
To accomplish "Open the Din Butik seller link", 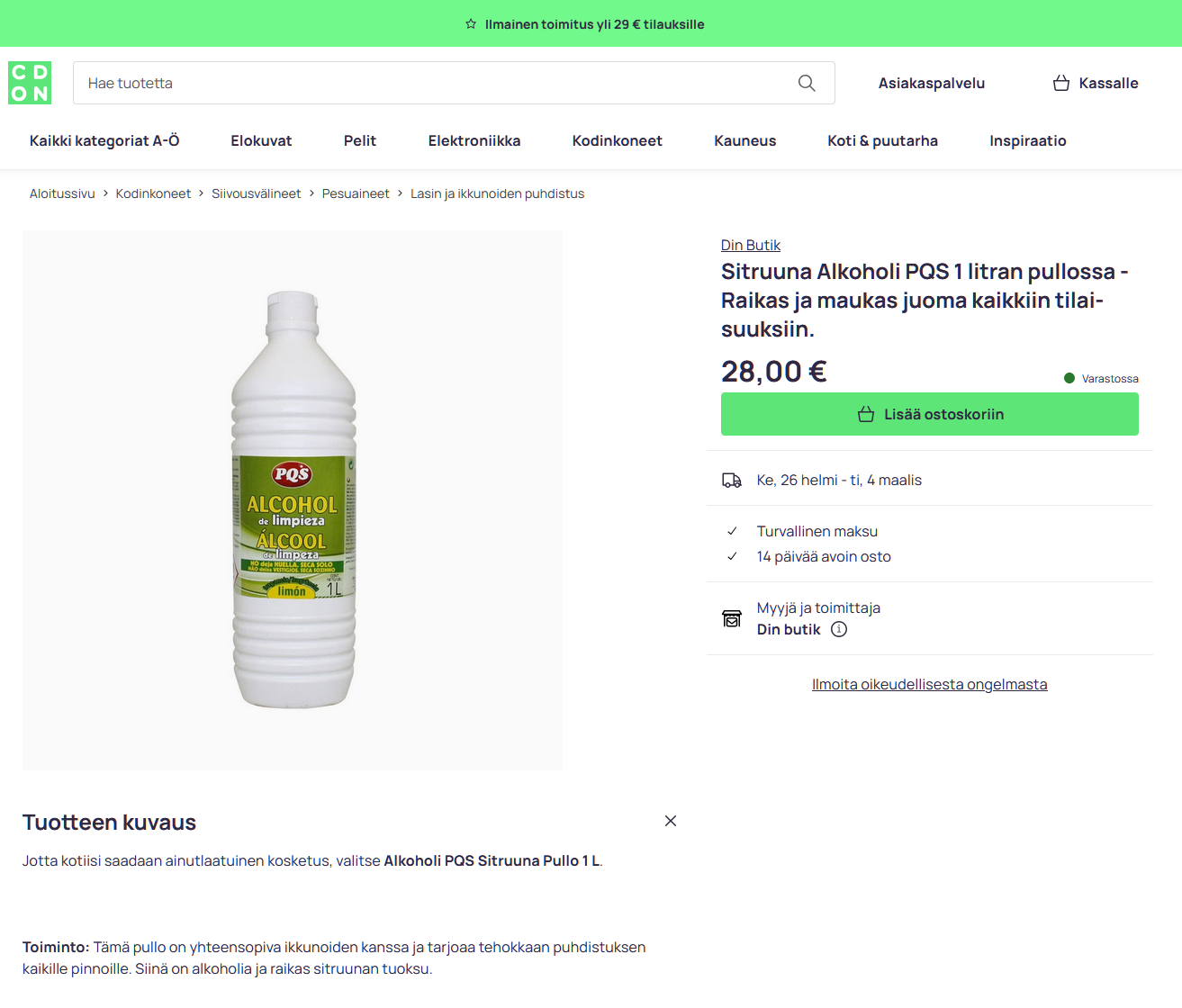I will 750,245.
